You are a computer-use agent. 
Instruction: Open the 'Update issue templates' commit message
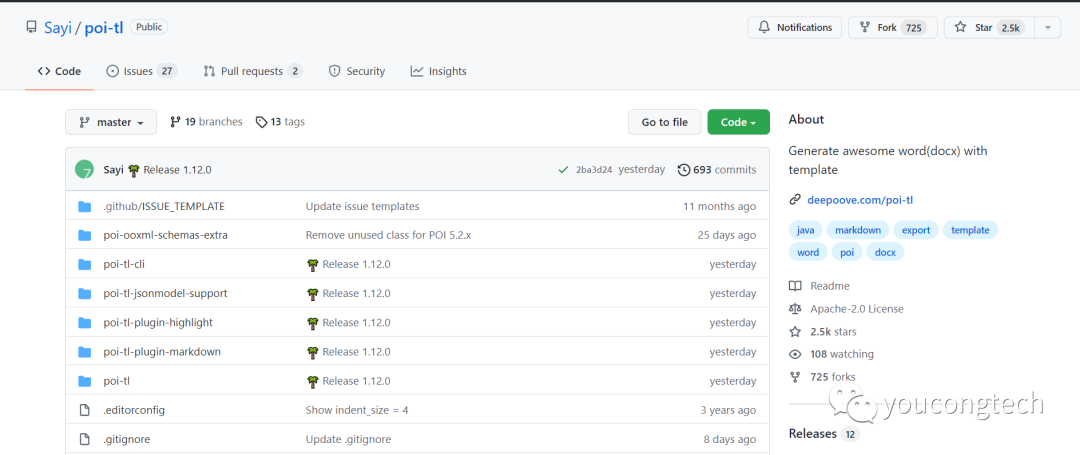(362, 207)
